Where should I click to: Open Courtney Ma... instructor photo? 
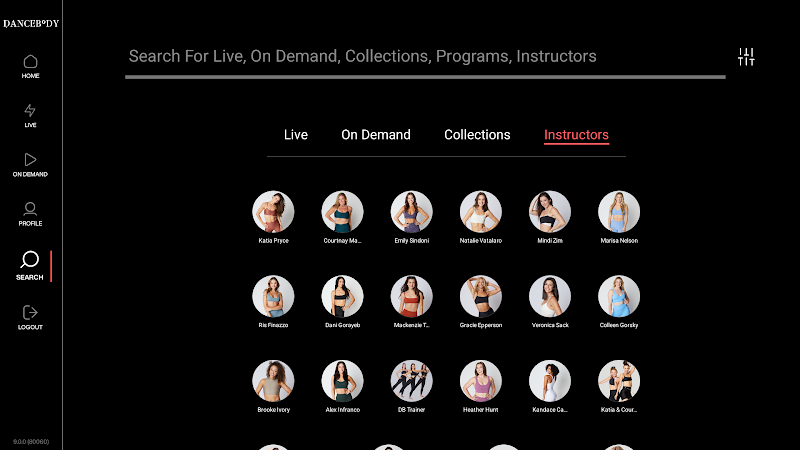coord(342,212)
